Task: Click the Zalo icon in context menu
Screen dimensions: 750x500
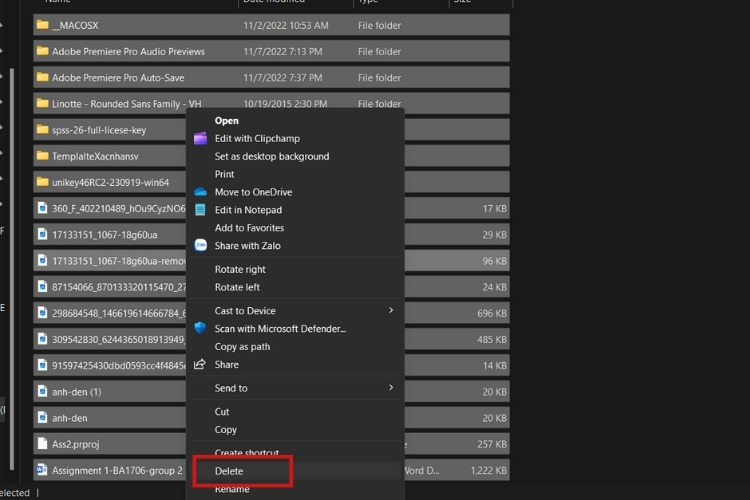Action: 201,246
